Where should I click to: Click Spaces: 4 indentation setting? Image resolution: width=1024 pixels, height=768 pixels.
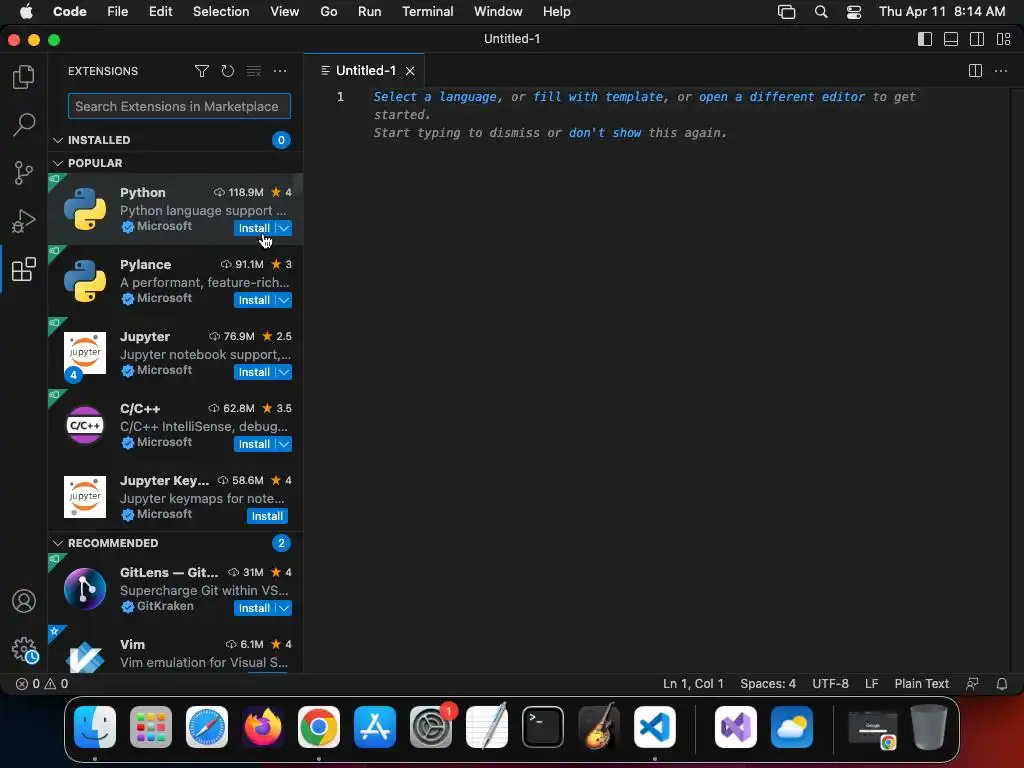768,684
